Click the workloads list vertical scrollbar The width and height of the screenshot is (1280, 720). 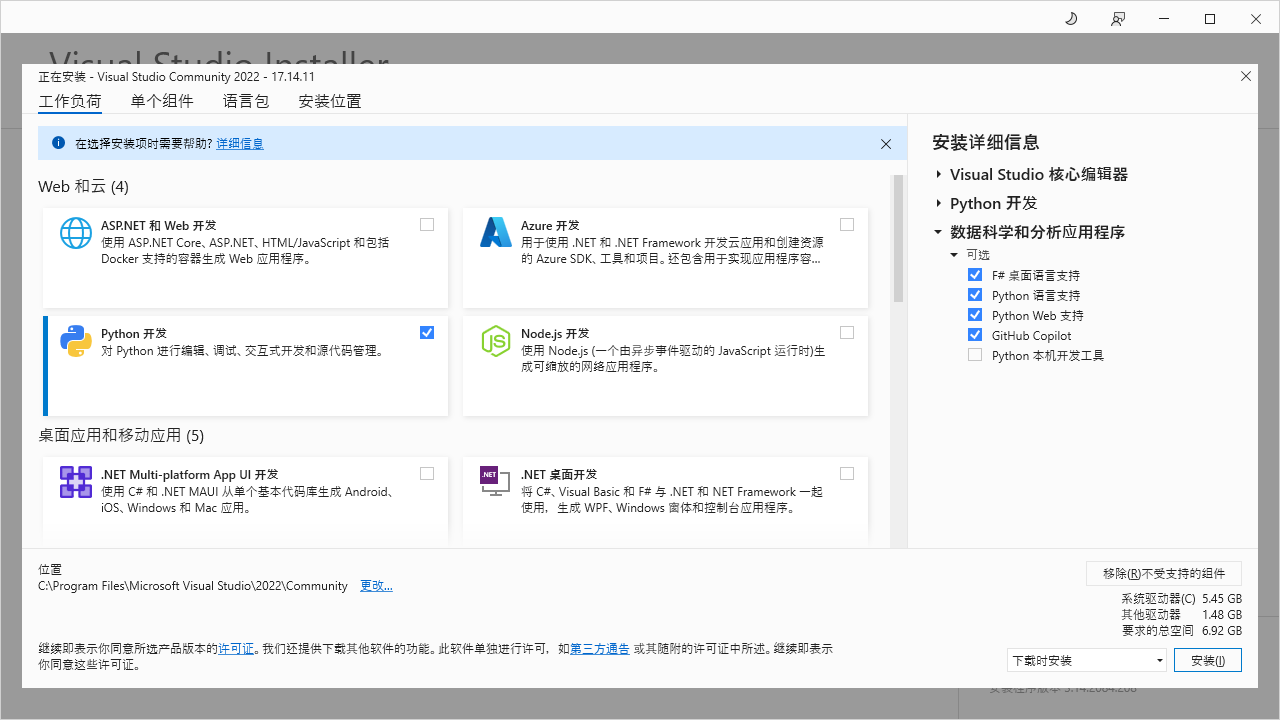[x=898, y=238]
